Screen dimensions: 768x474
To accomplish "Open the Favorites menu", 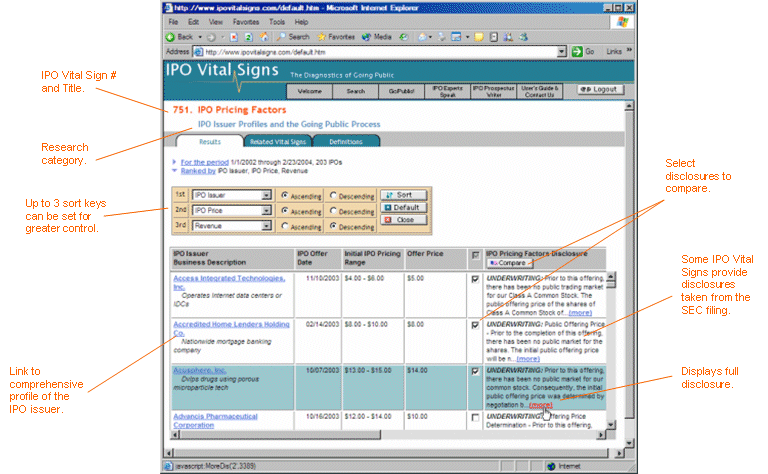I will (246, 22).
